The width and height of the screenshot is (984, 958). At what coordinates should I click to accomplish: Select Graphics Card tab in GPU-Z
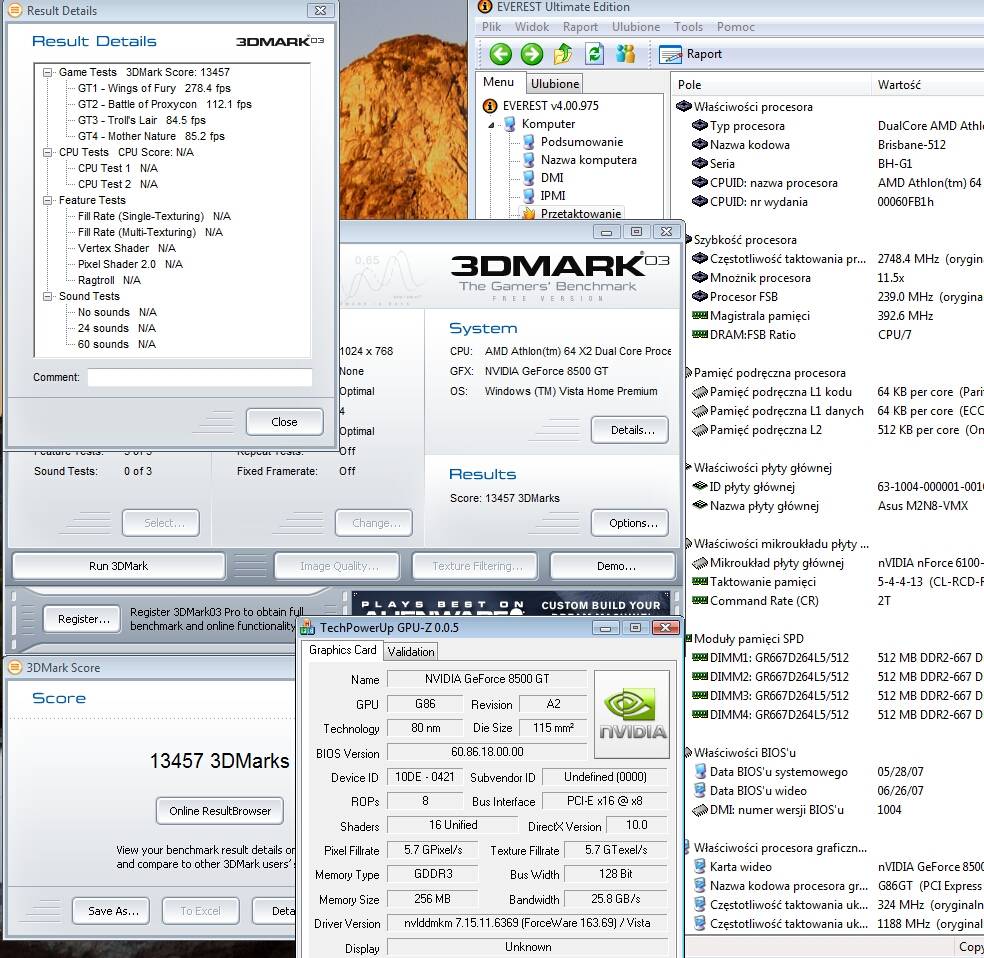pos(342,650)
